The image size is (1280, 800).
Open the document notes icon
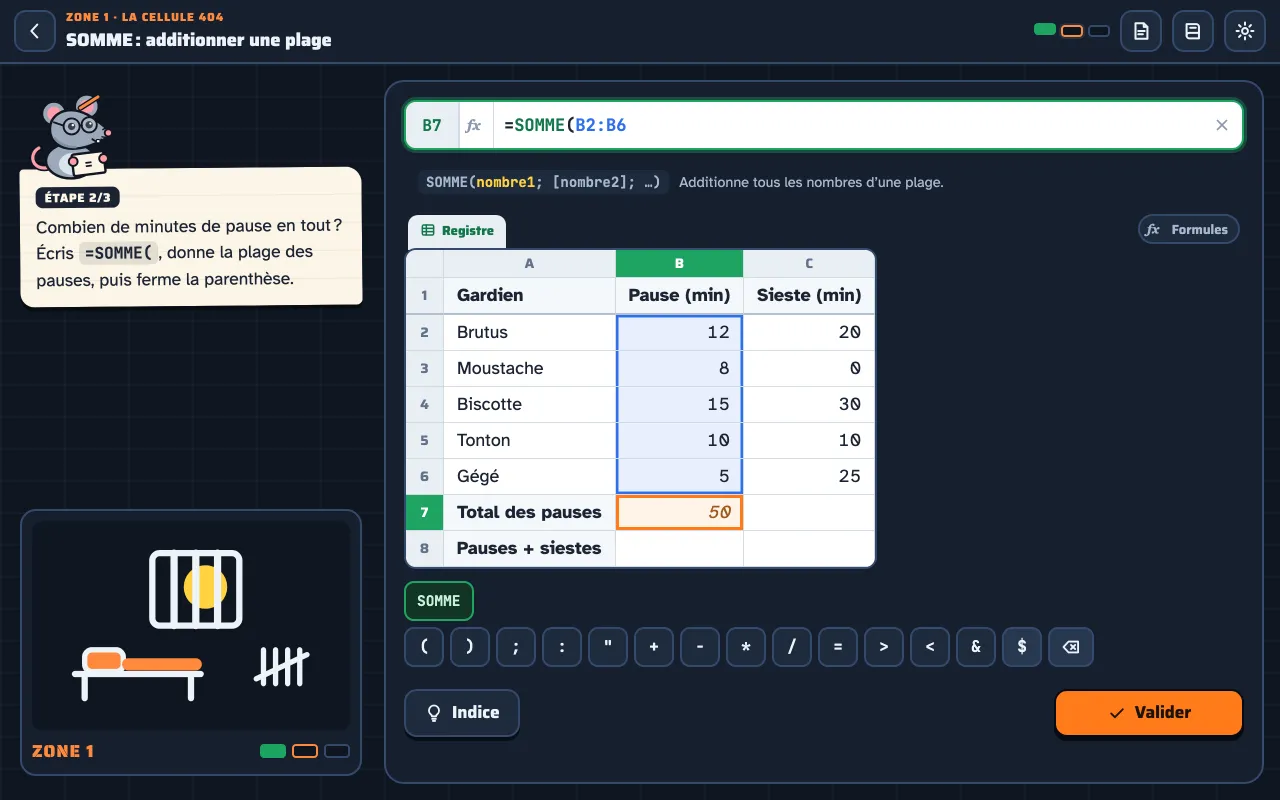coord(1141,31)
